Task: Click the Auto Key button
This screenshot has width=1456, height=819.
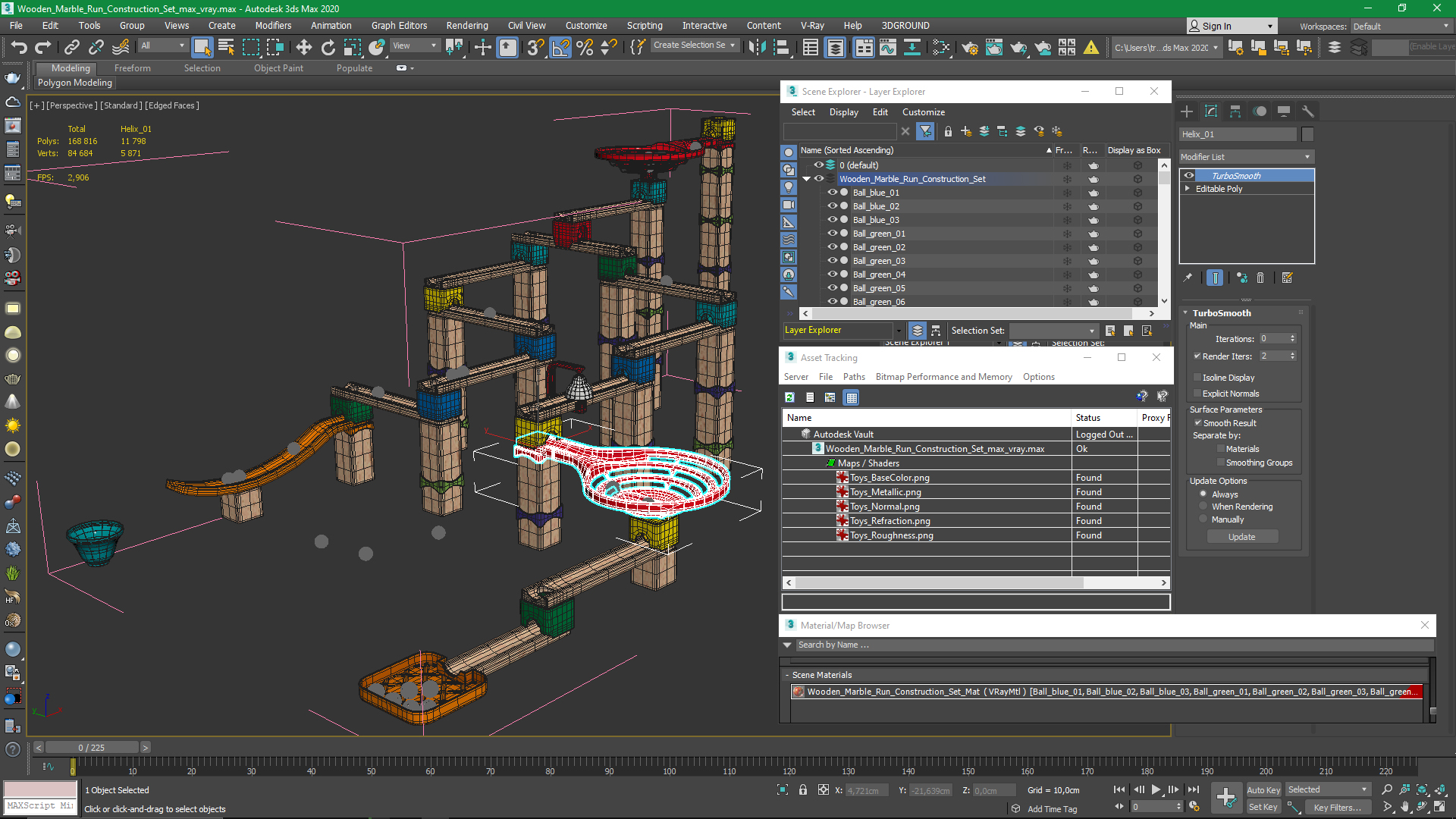Action: [1263, 790]
